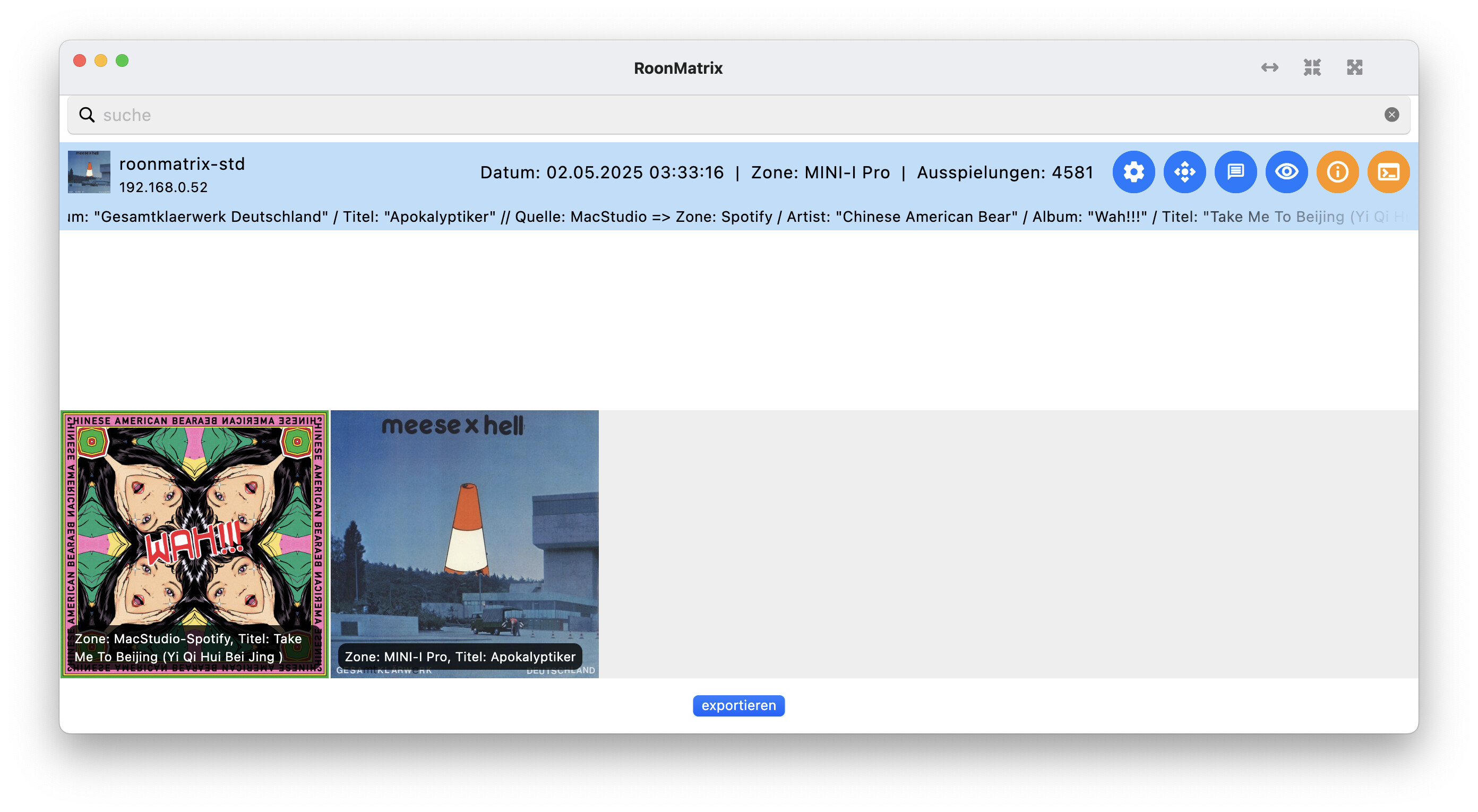Click the outward-arrows expand icon in title bar

tap(1354, 68)
